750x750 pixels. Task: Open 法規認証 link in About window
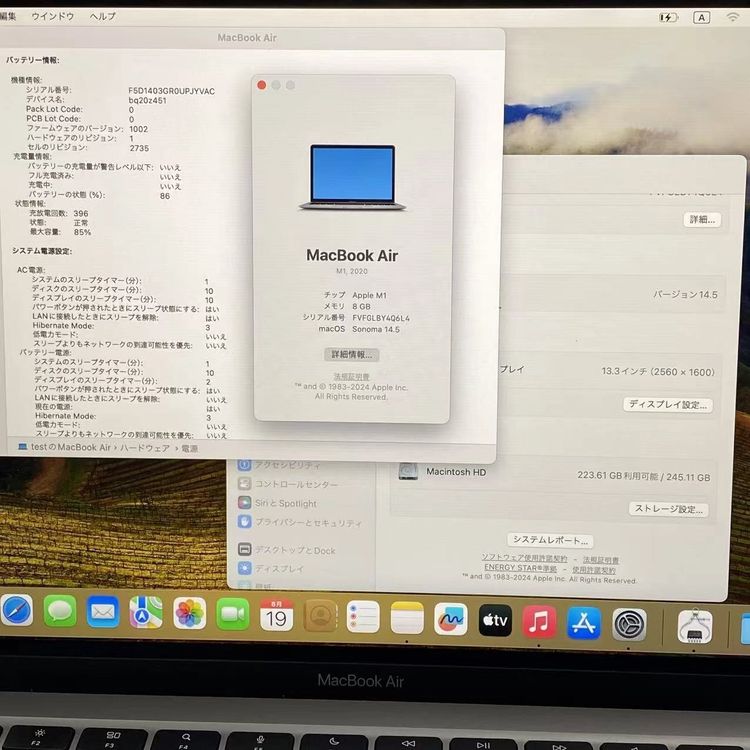352,376
